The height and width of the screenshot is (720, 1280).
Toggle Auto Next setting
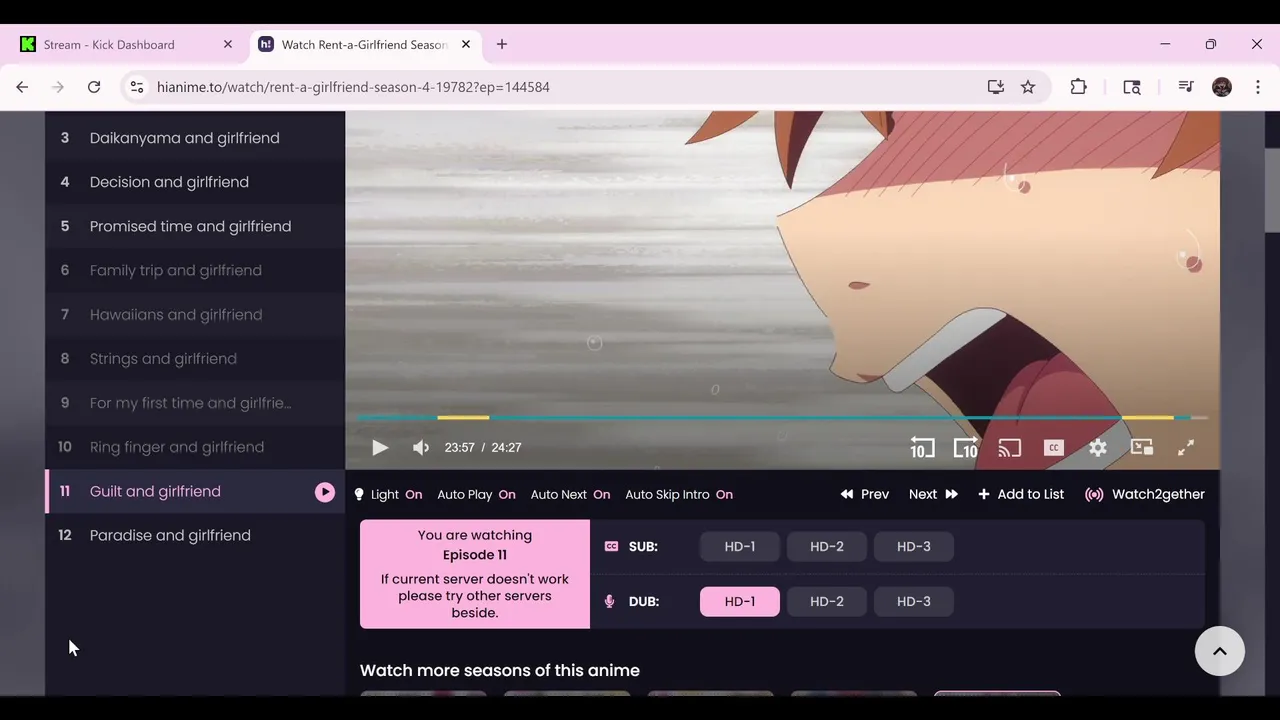point(570,494)
